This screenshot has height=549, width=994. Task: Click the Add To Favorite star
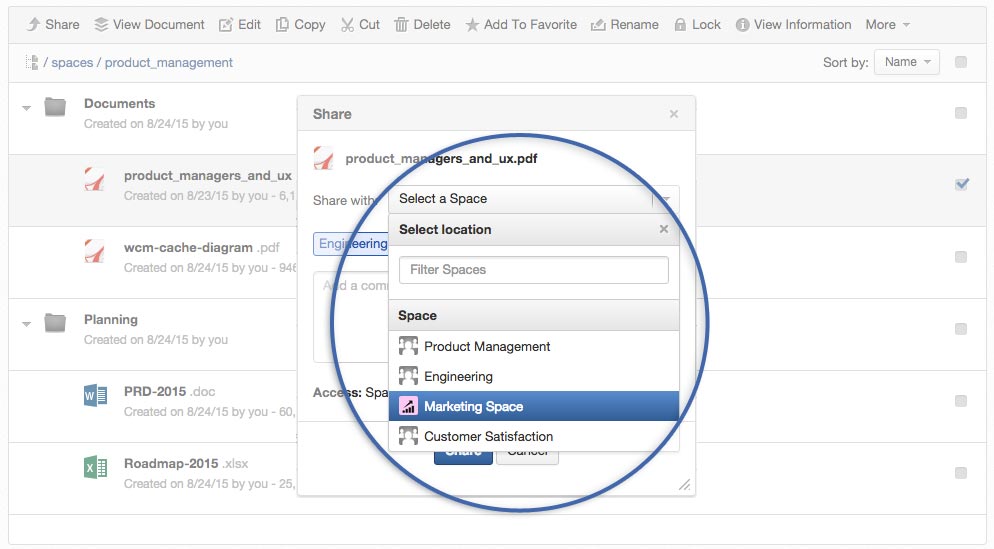coord(472,25)
